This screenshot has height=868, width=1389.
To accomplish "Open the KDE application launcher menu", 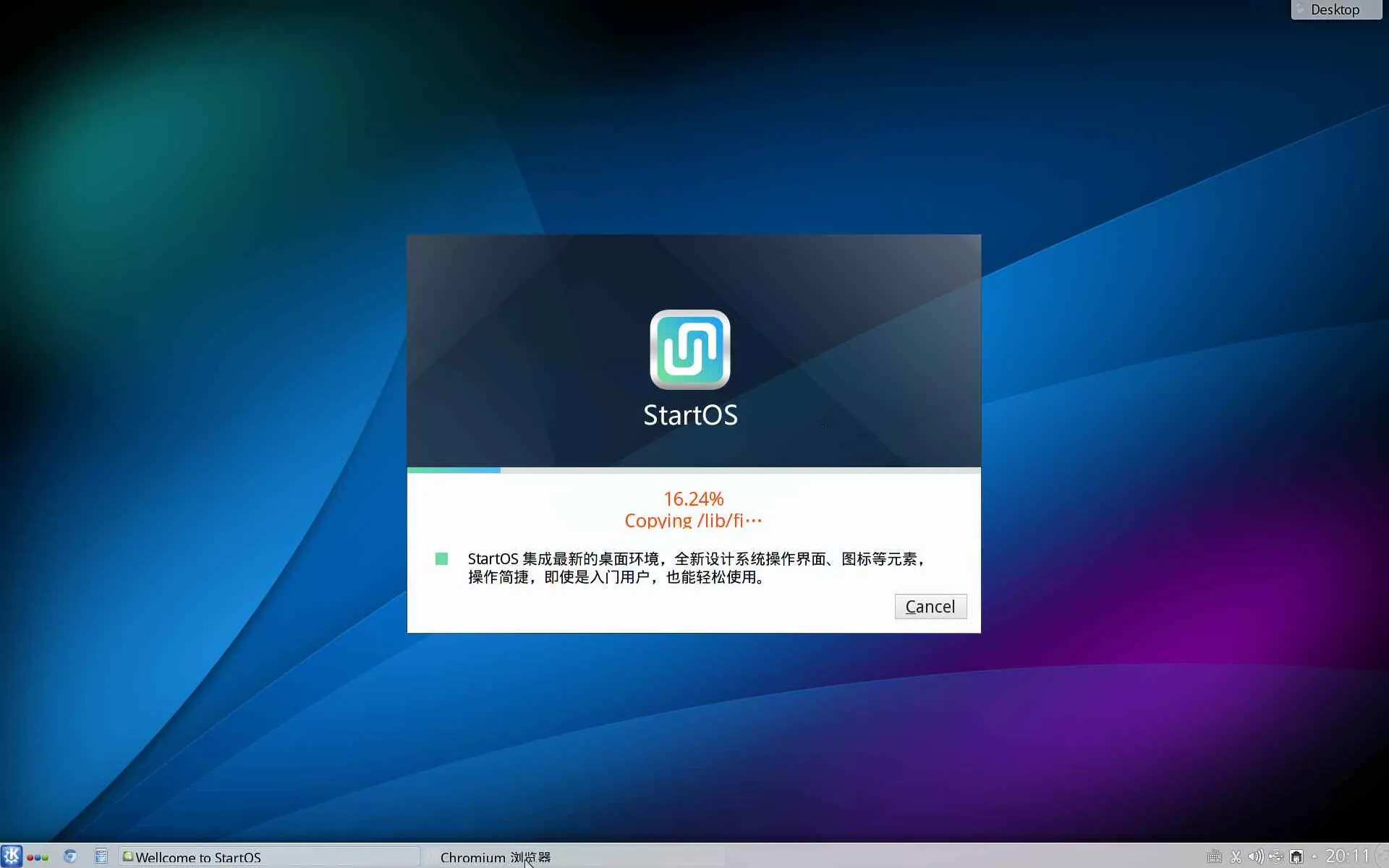I will click(x=11, y=856).
